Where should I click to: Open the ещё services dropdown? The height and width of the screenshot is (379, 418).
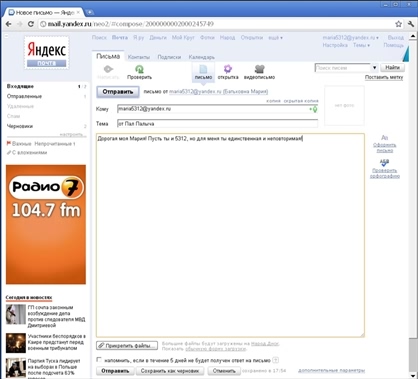point(275,38)
